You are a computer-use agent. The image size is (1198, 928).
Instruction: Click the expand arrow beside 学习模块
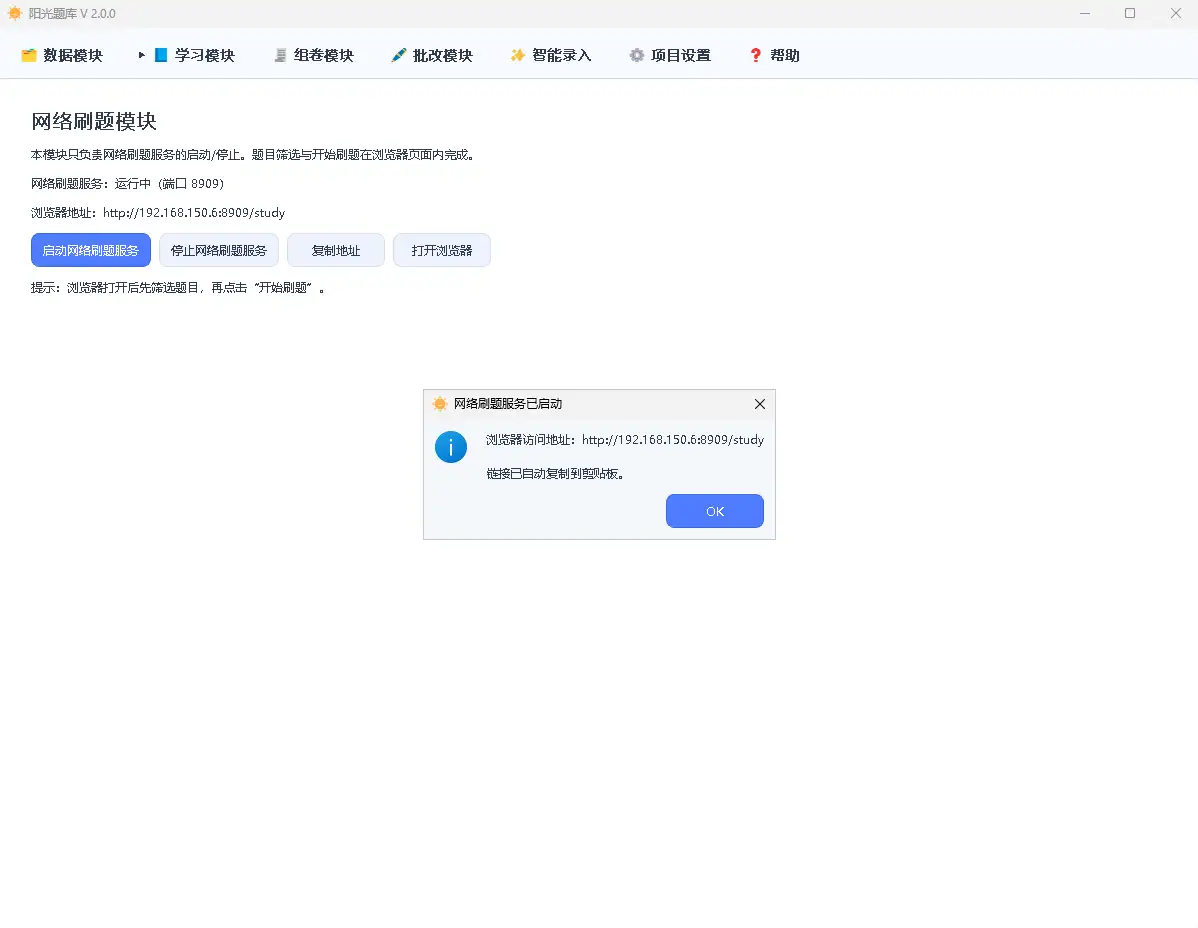[141, 55]
